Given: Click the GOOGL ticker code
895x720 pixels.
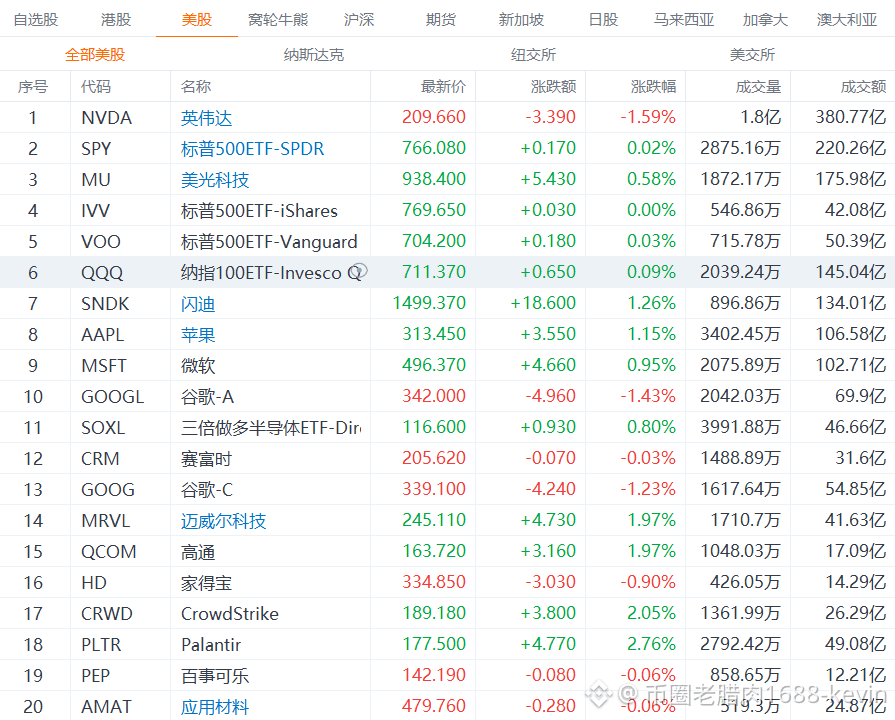Looking at the screenshot, I should coord(112,396).
